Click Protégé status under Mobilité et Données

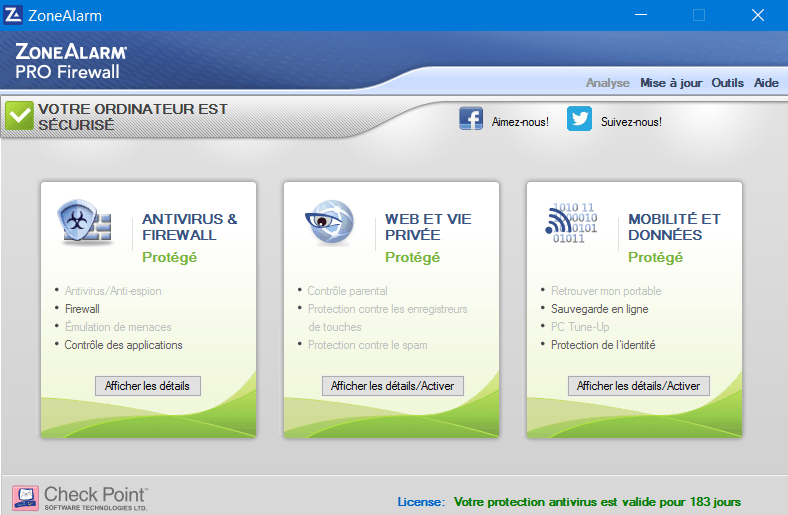[x=655, y=257]
